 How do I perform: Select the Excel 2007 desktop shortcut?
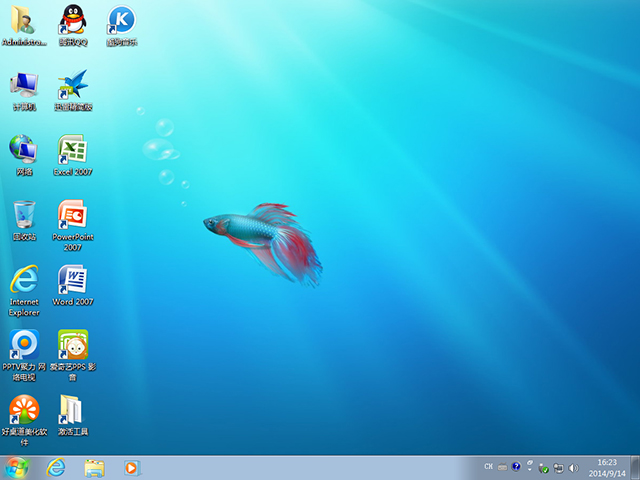pyautogui.click(x=73, y=155)
